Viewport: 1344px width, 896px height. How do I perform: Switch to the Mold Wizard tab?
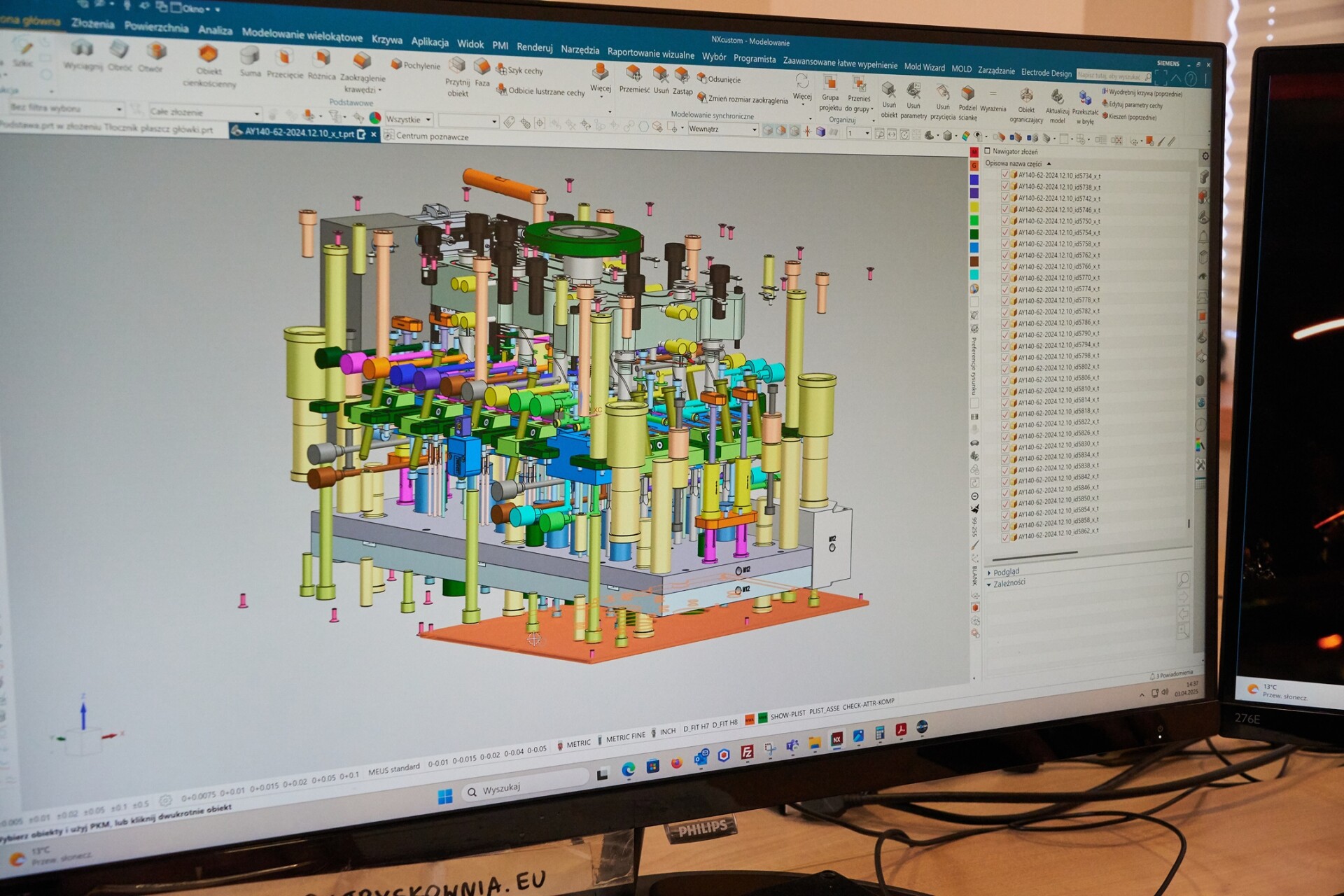click(924, 67)
